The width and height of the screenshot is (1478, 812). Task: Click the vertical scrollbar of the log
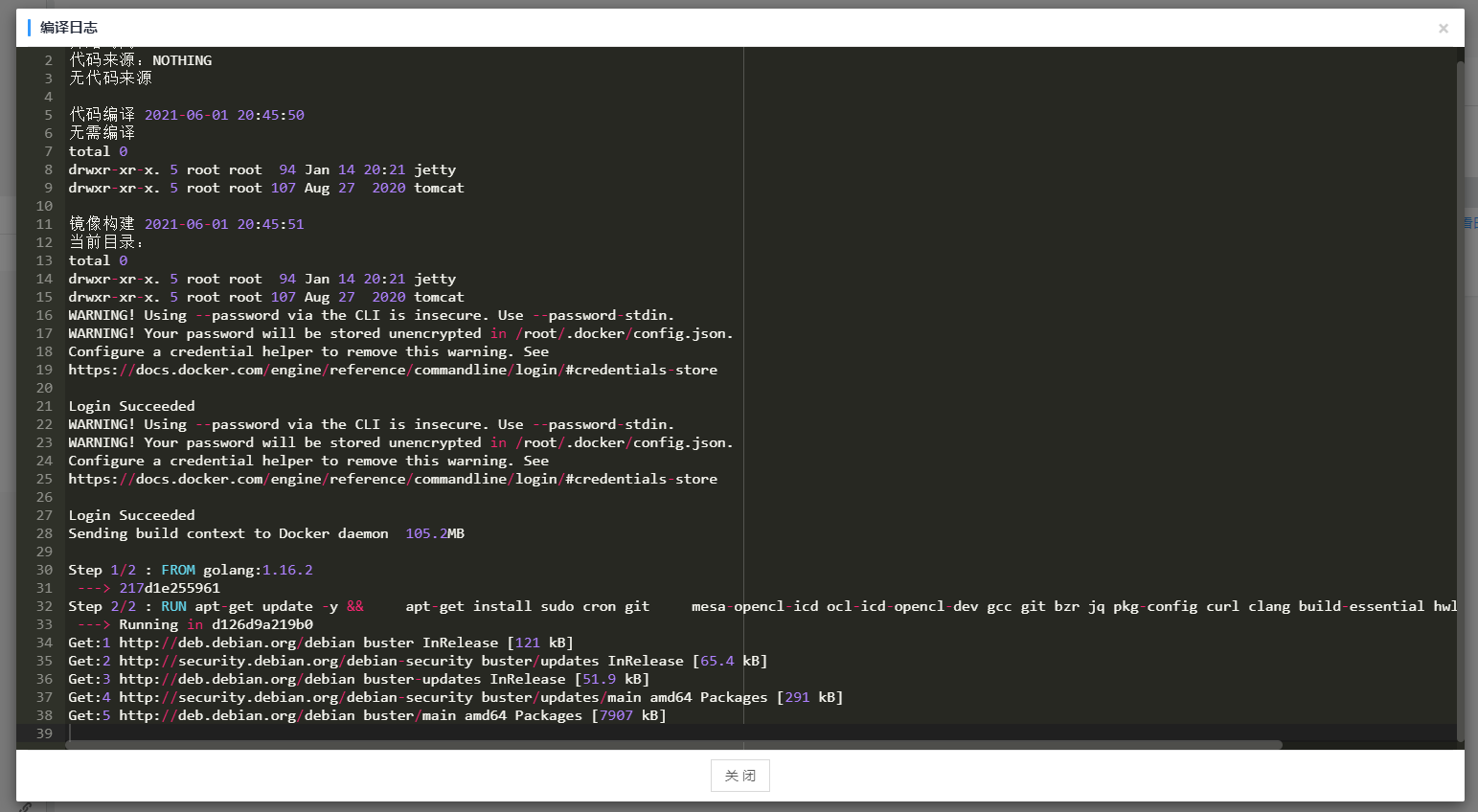(x=1460, y=400)
